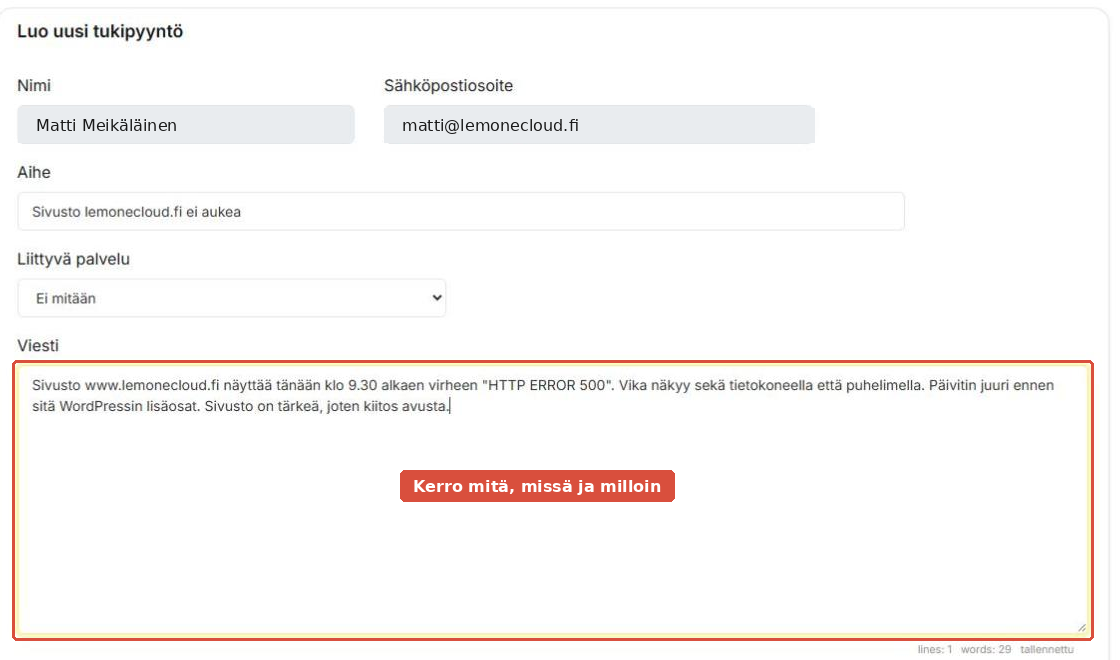Click the 'Nimi' label
This screenshot has height=660, width=1120.
coord(34,86)
